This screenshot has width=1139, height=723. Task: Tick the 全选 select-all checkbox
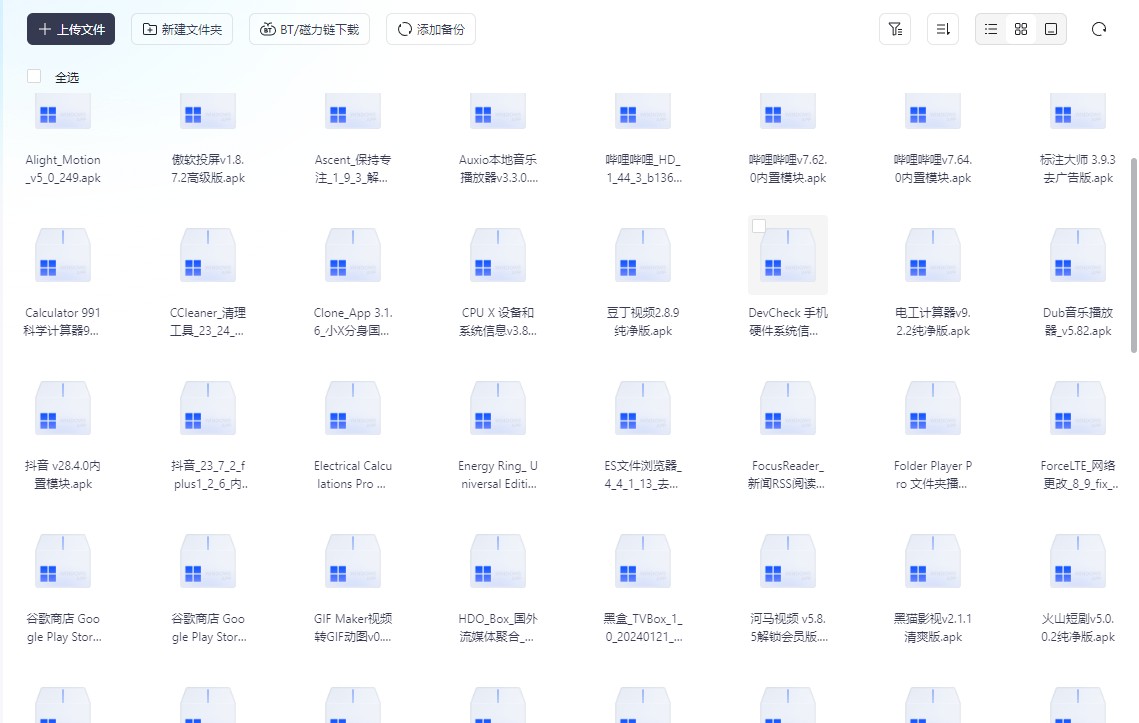(34, 76)
